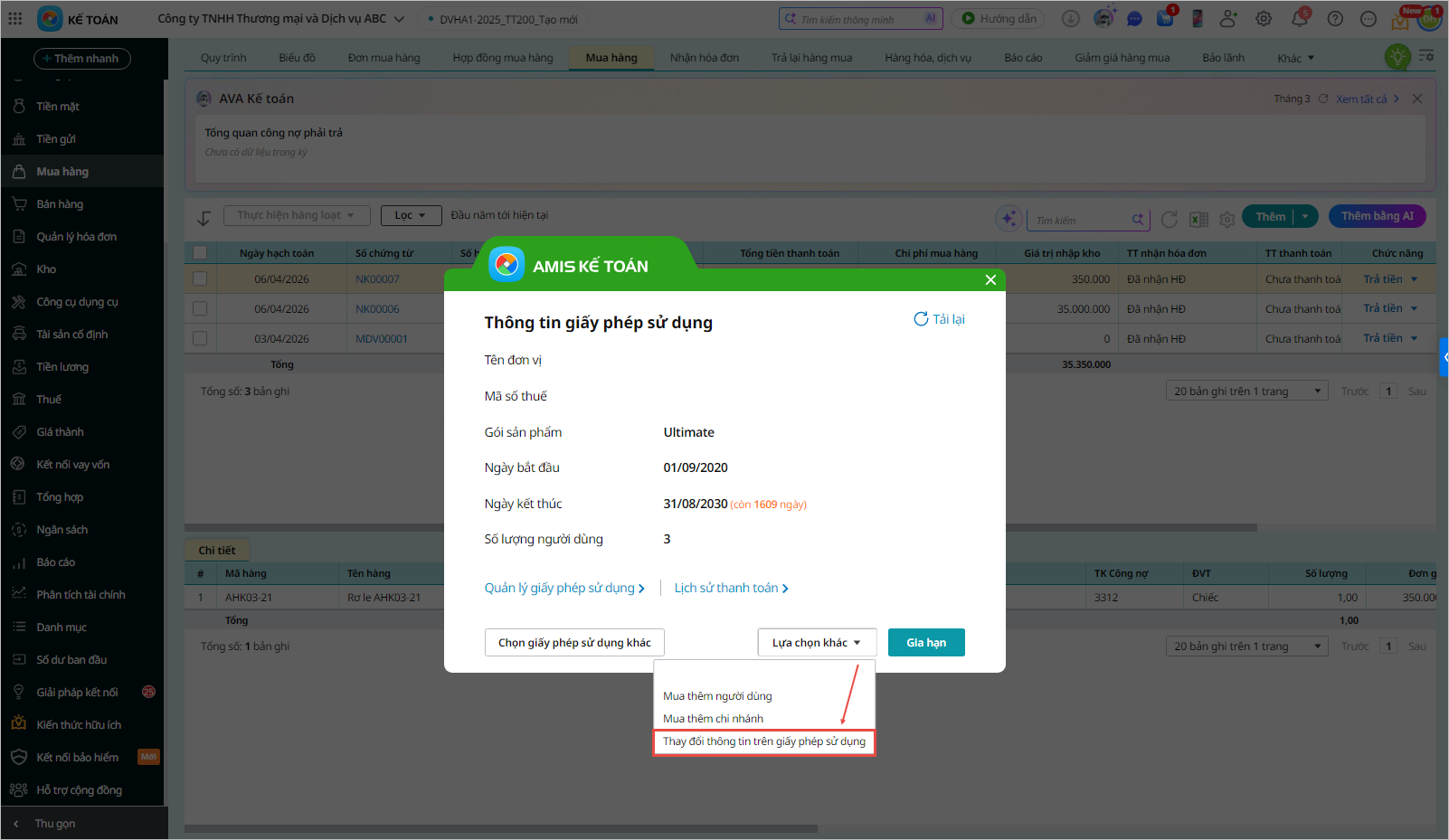
Task: Open the Lọc filter dropdown
Action: (x=411, y=215)
